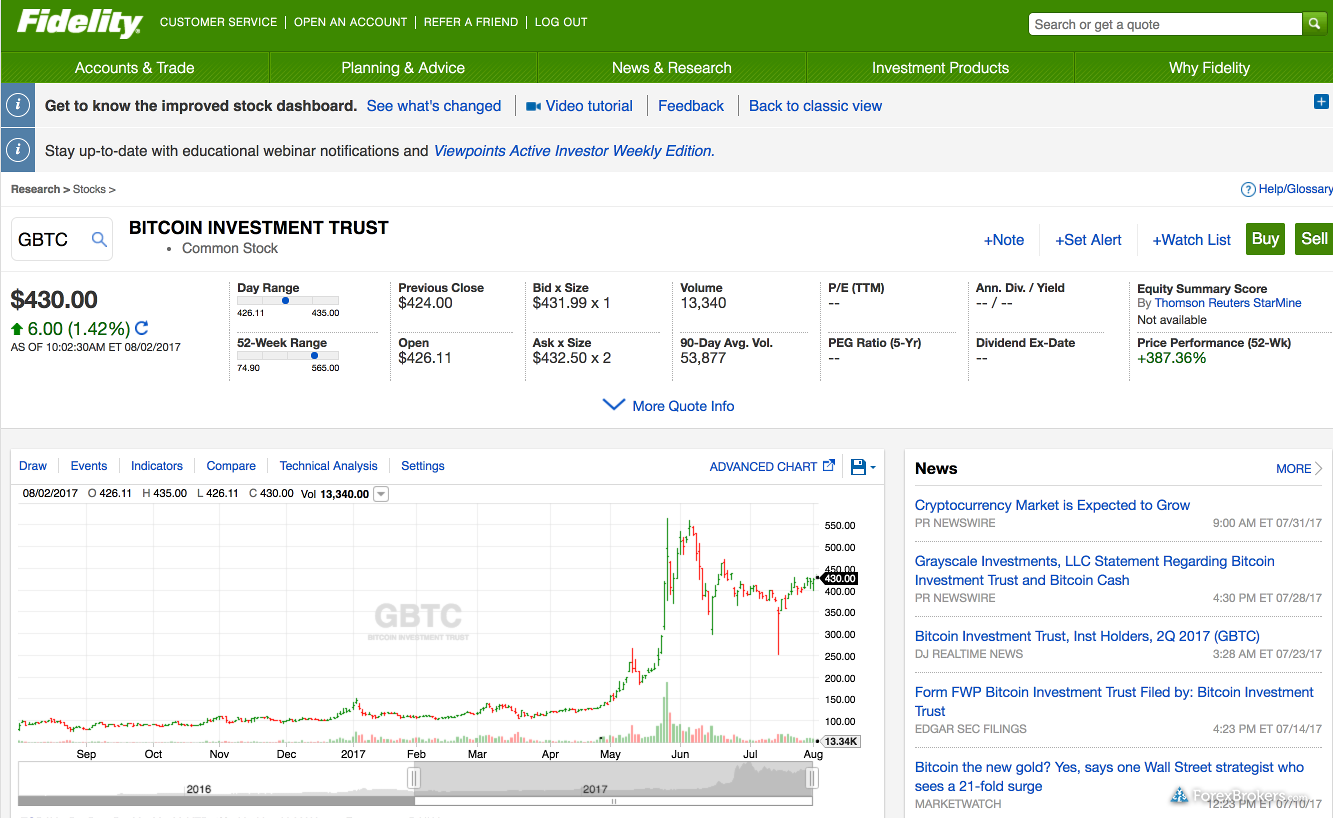This screenshot has width=1333, height=818.
Task: Click Back to classic view link
Action: (x=816, y=106)
